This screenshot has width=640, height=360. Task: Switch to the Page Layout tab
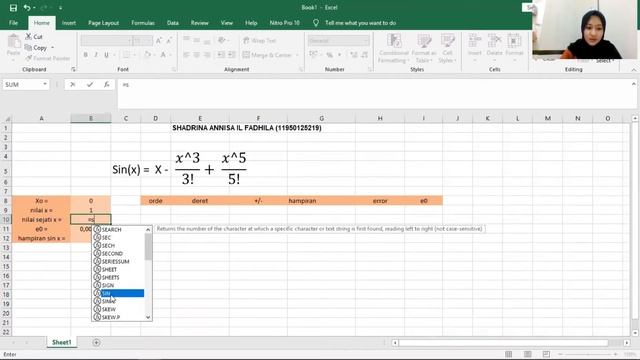tap(103, 23)
